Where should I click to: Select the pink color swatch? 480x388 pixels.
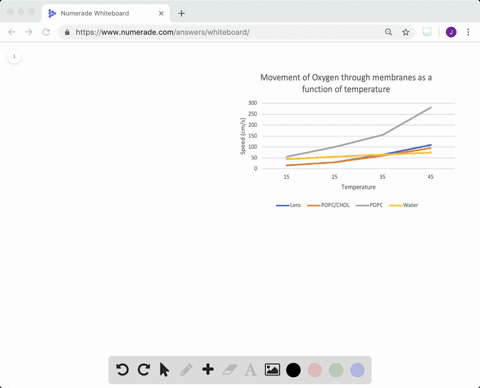tap(315, 370)
